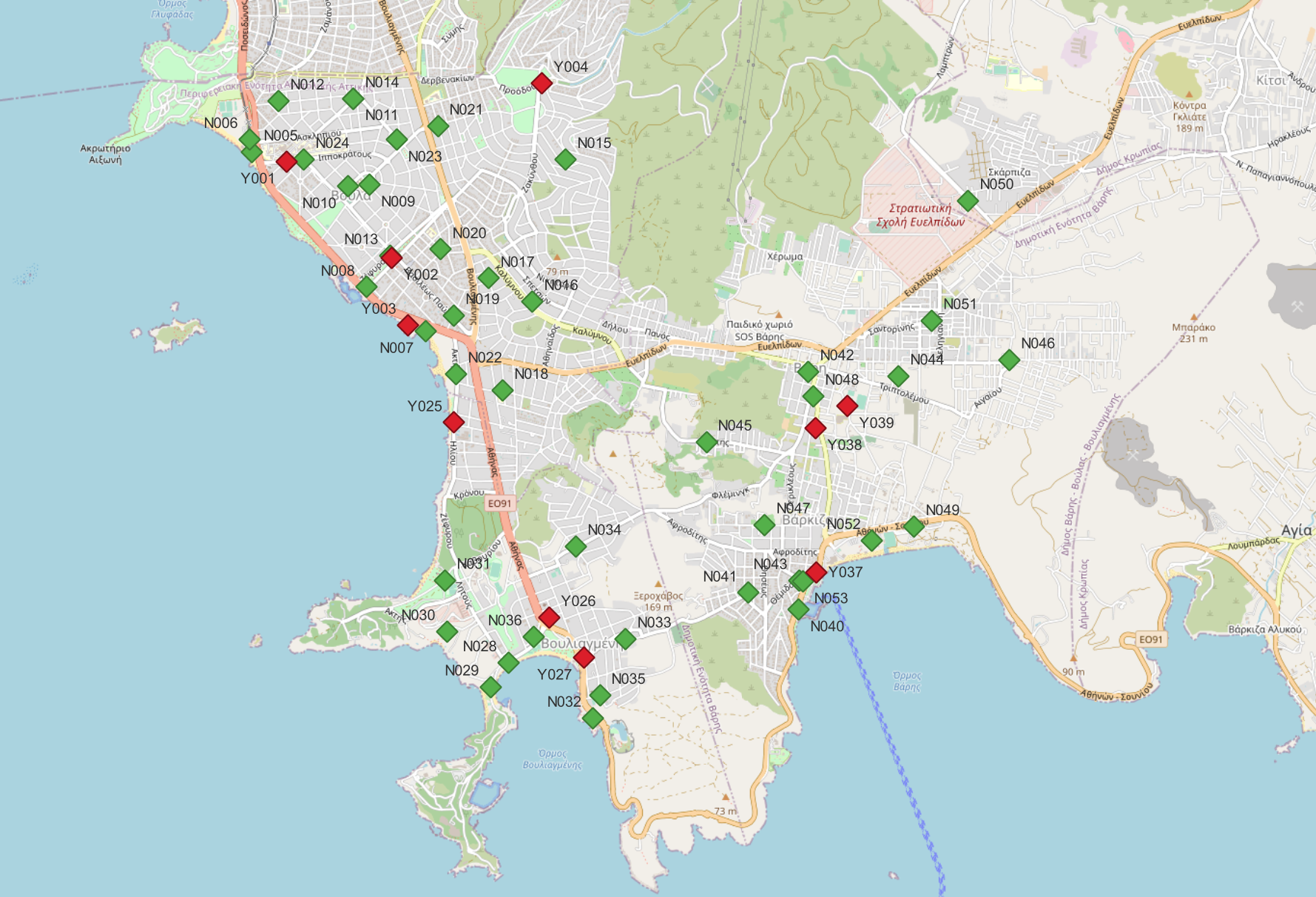The width and height of the screenshot is (1316, 897).
Task: Select the green N046 marker
Action: point(1009,360)
